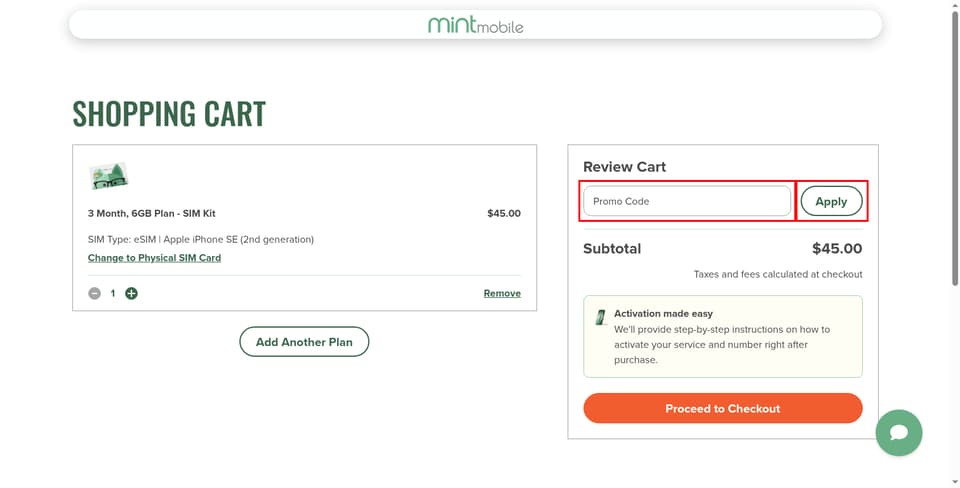Screen dimensions: 960x488
Task: Click the 'Review Cart' heading
Action: pyautogui.click(x=624, y=167)
